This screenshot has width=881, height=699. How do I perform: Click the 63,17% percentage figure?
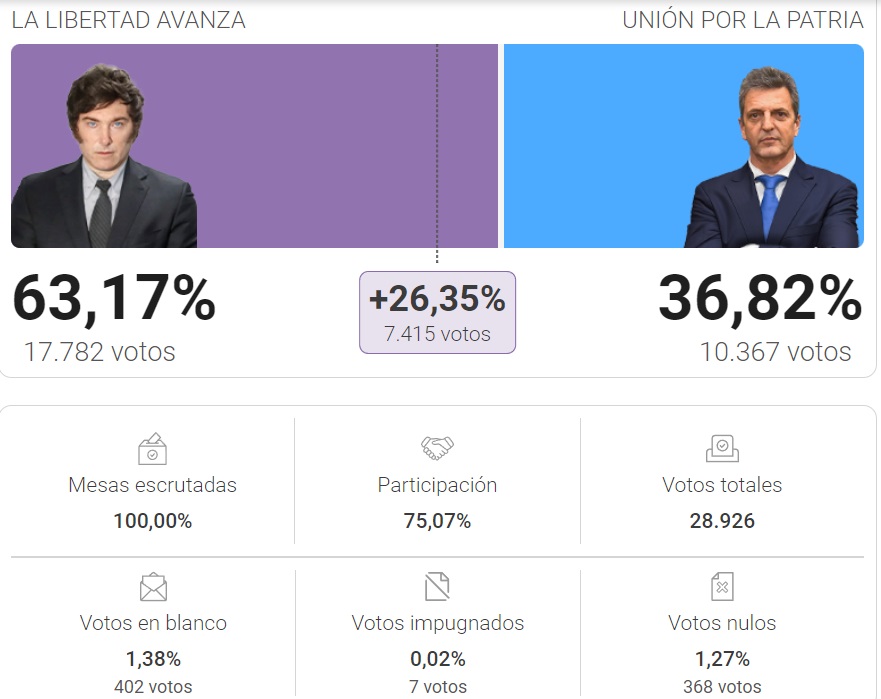point(114,298)
